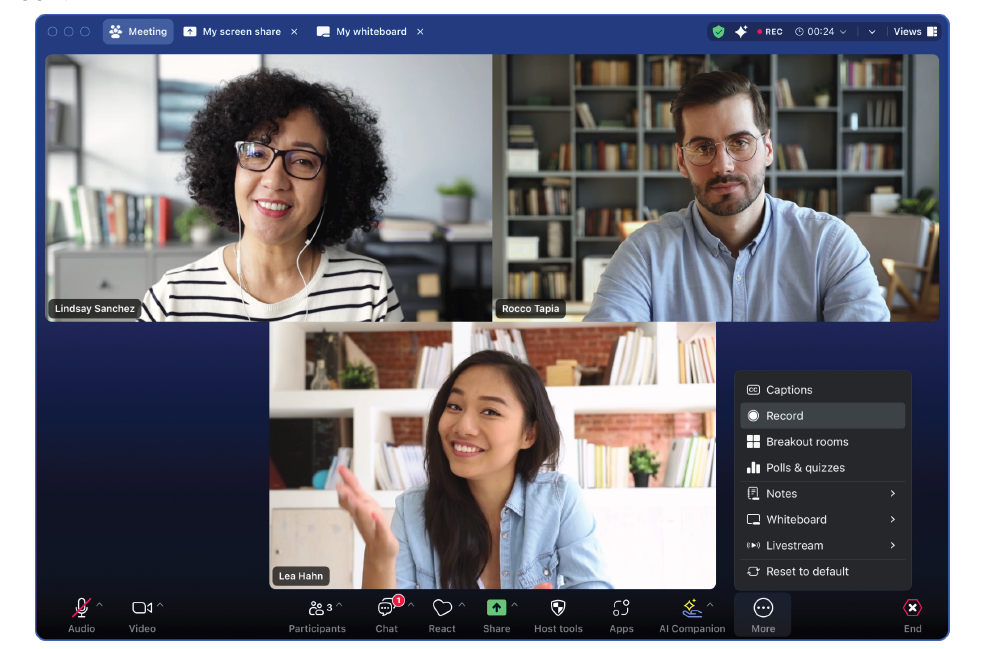Open the Chat panel with notification

386,608
